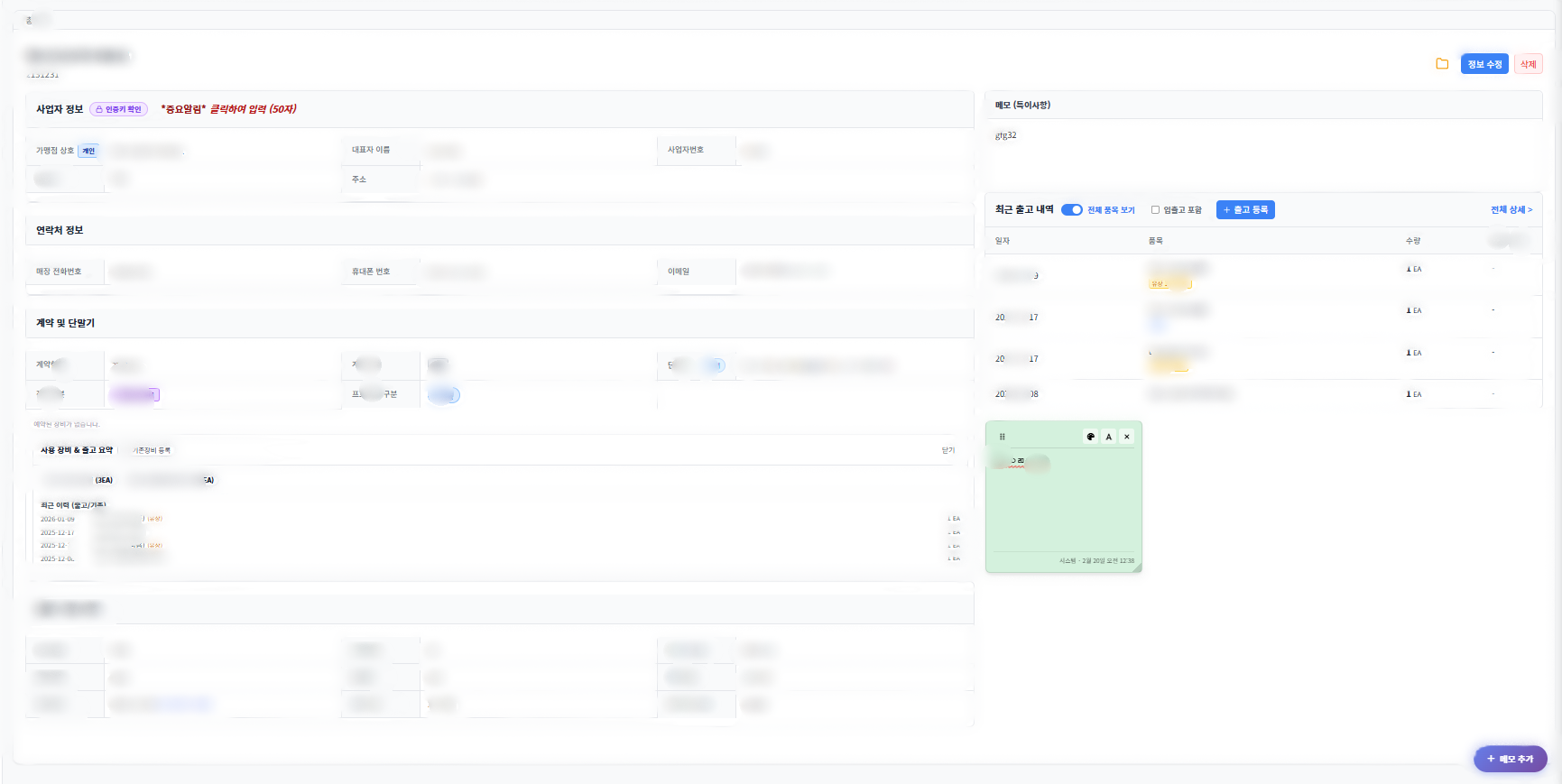Image resolution: width=1562 pixels, height=784 pixels.
Task: Check the 입출고 포함 checkbox
Action: 1155,210
